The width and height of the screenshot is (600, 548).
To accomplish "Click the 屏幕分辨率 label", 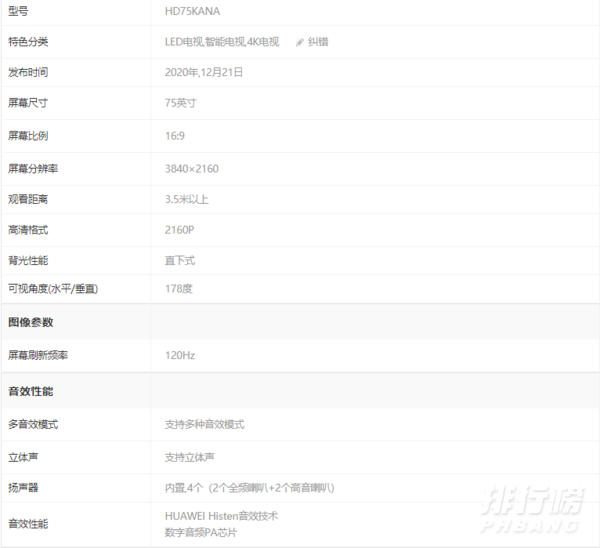I will 33,169.
